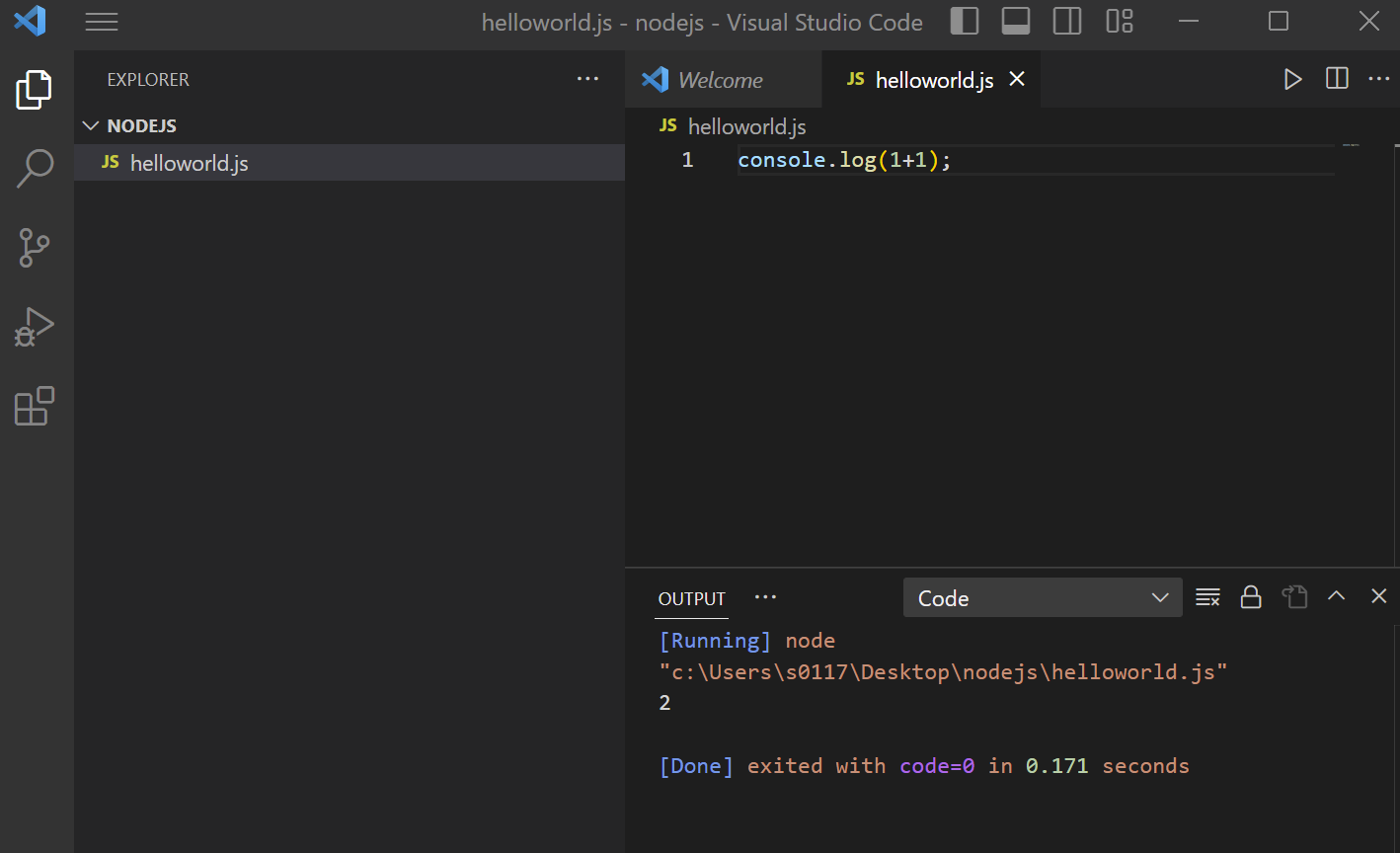This screenshot has width=1400, height=853.
Task: Open the Explorer view in activity bar
Action: click(x=35, y=90)
